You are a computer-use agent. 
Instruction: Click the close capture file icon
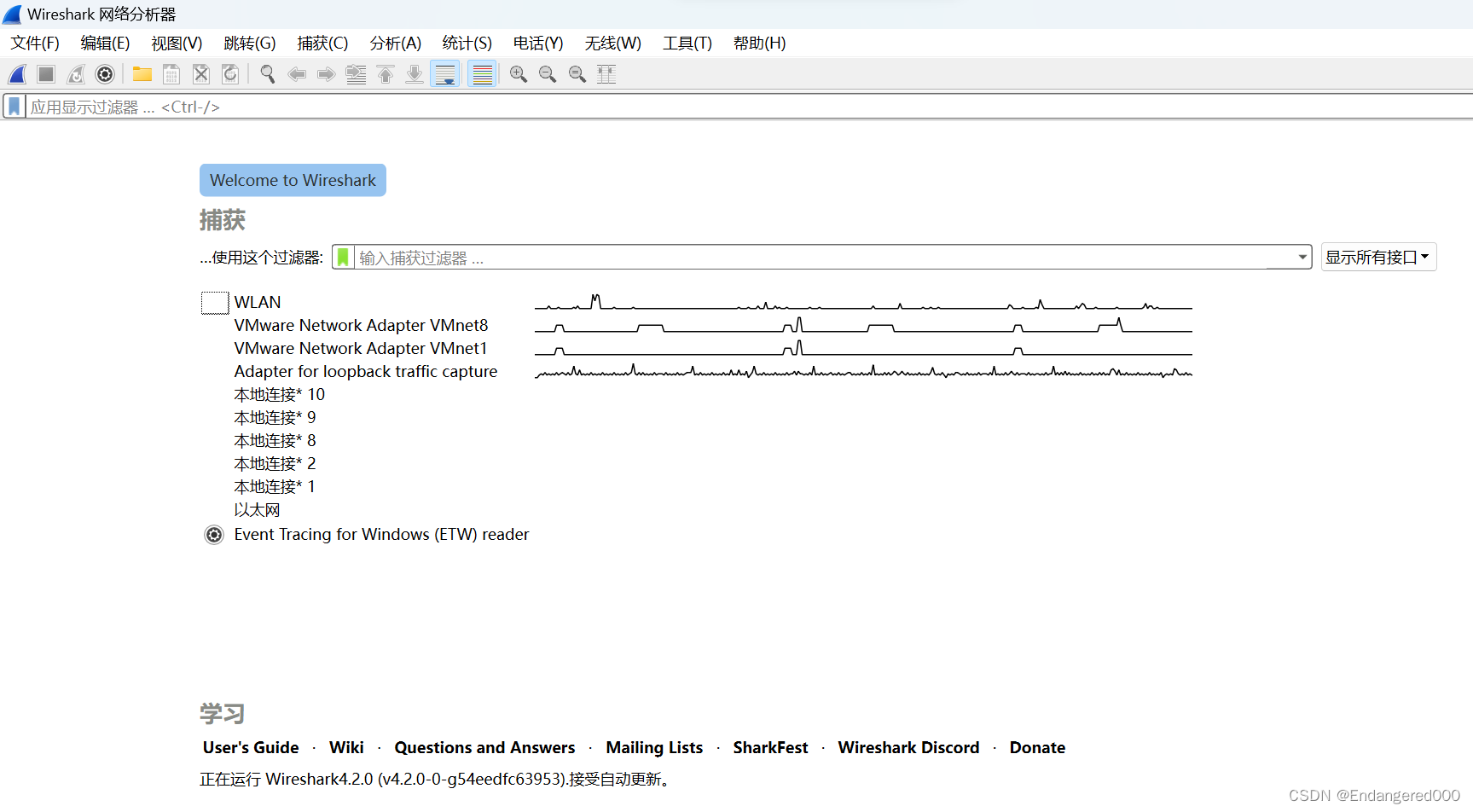[201, 75]
